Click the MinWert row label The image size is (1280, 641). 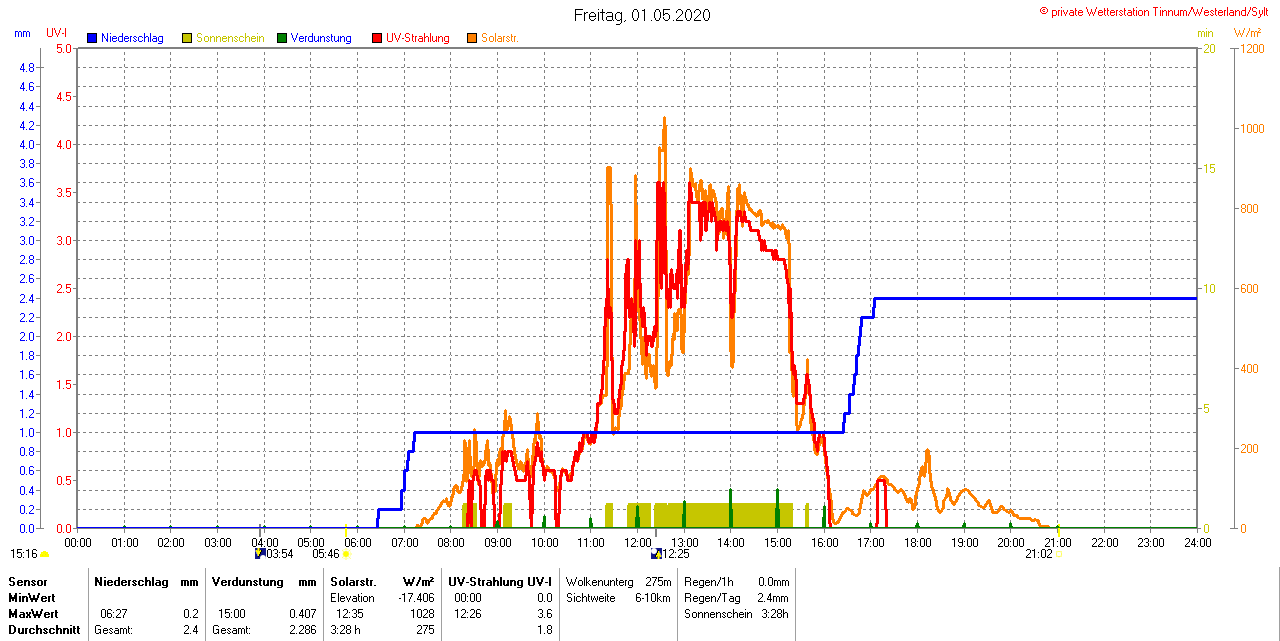click(30, 597)
